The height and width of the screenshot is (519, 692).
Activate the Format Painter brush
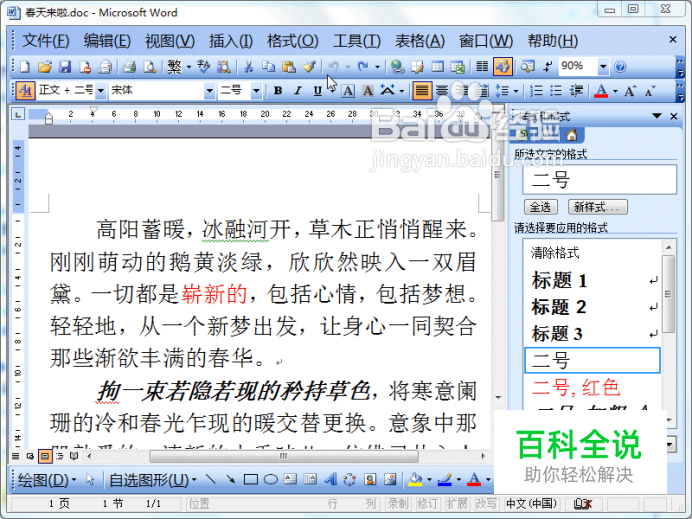[309, 67]
